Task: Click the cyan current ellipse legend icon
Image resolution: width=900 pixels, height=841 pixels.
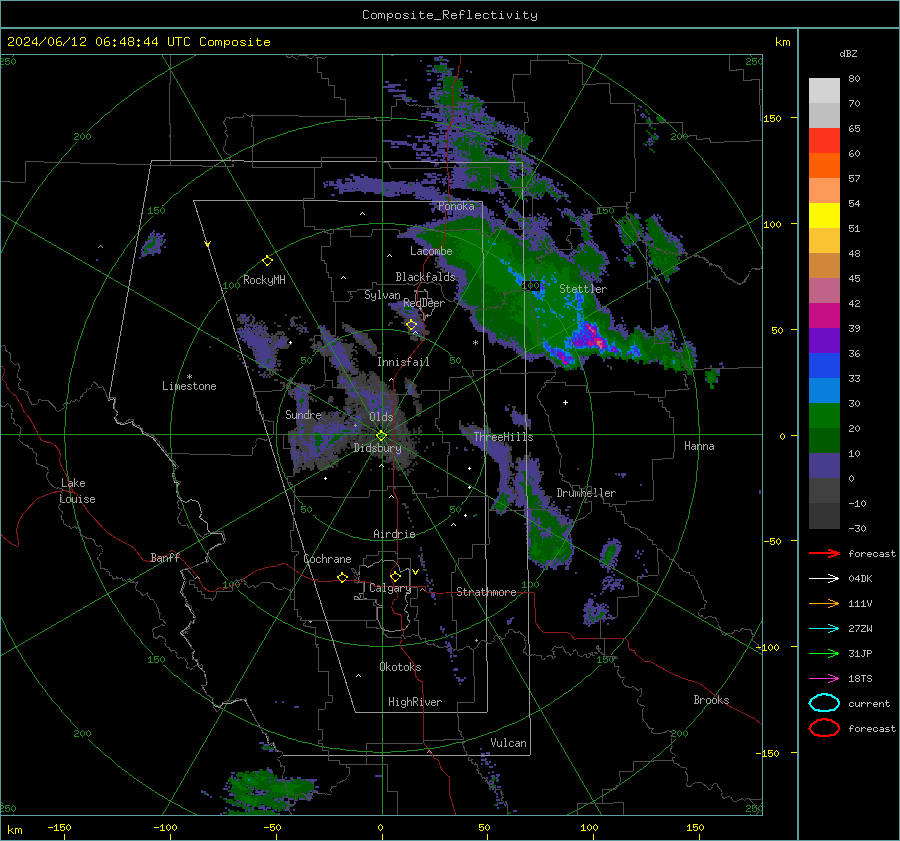Action: 824,703
